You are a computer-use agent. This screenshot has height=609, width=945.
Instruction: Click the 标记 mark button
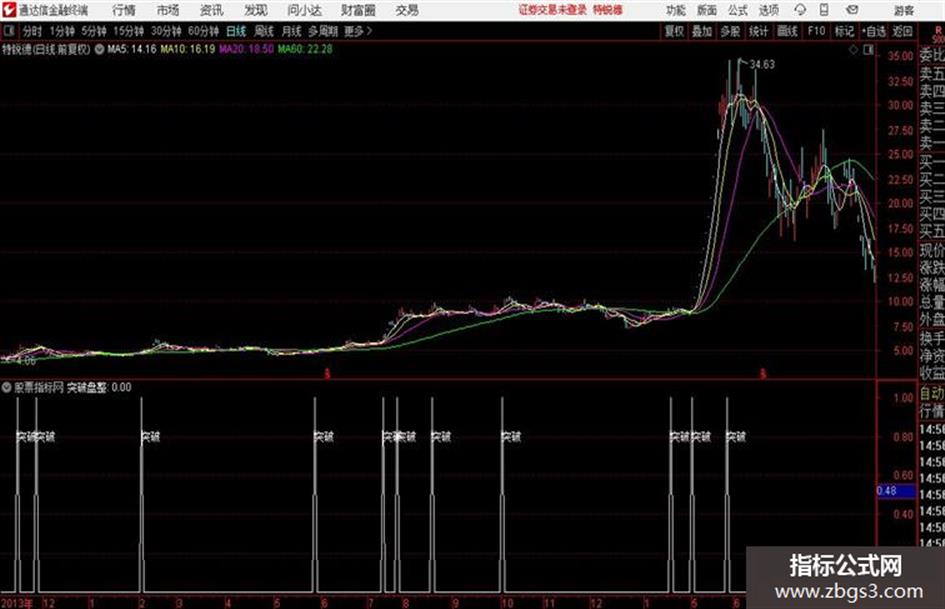point(844,31)
